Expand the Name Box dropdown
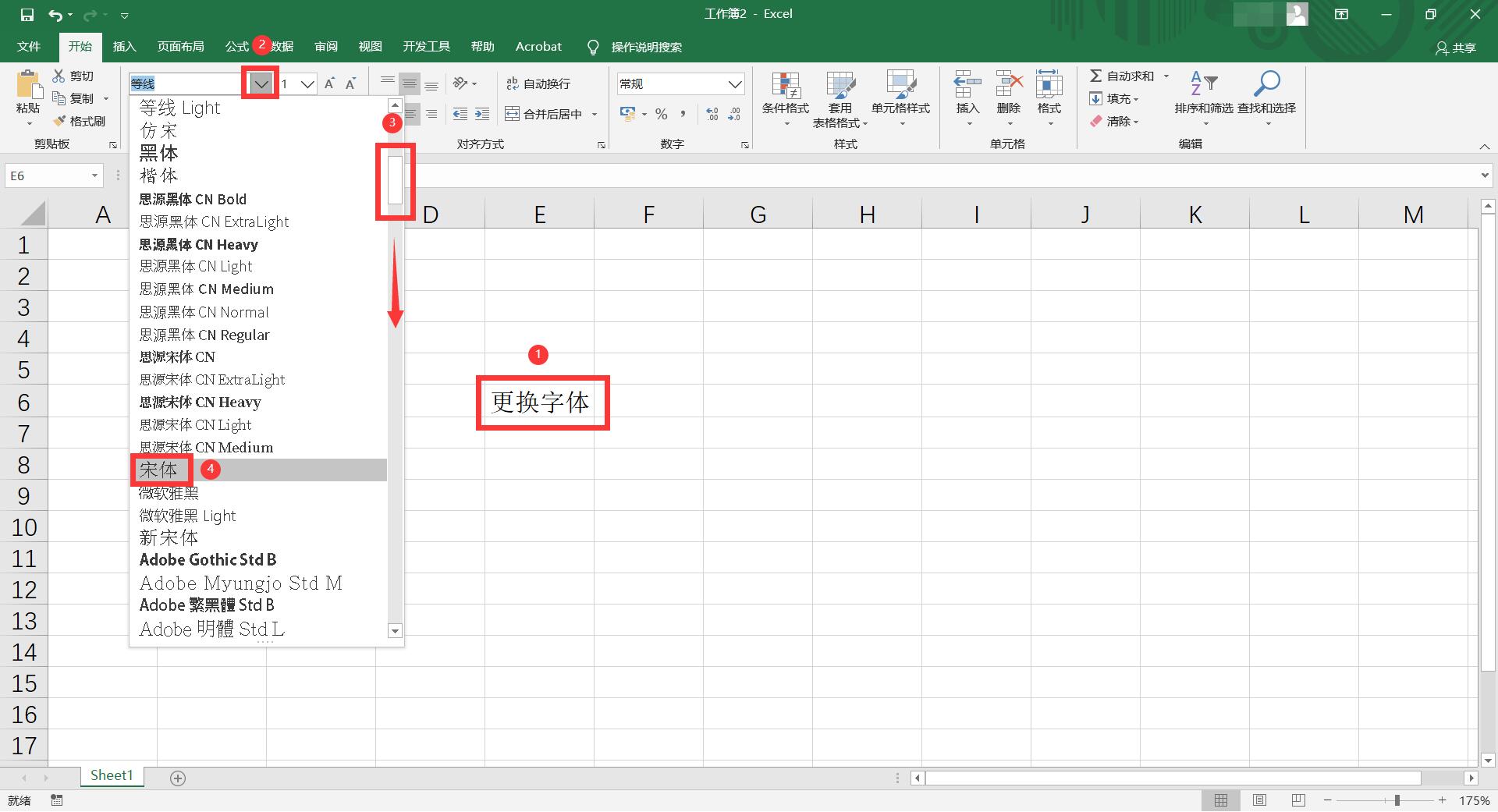Screen dimensions: 1498x812 point(94,176)
